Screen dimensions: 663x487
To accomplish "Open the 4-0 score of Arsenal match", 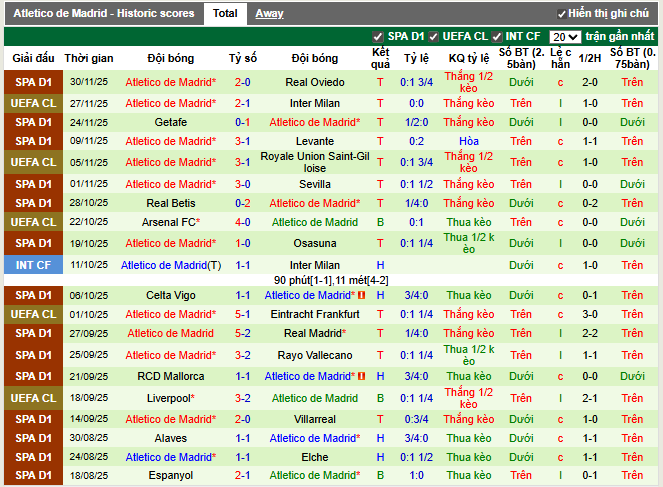I will (243, 222).
